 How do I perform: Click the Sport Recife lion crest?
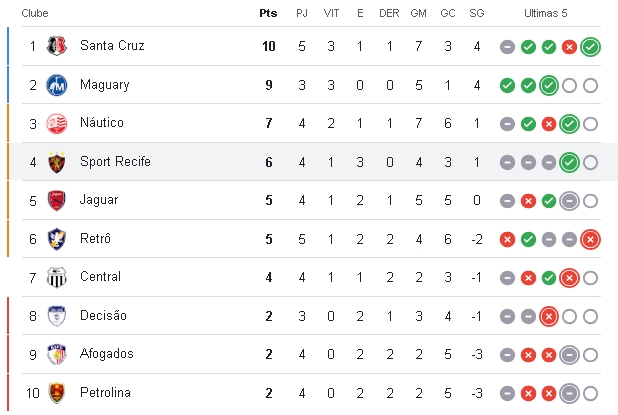click(x=56, y=162)
